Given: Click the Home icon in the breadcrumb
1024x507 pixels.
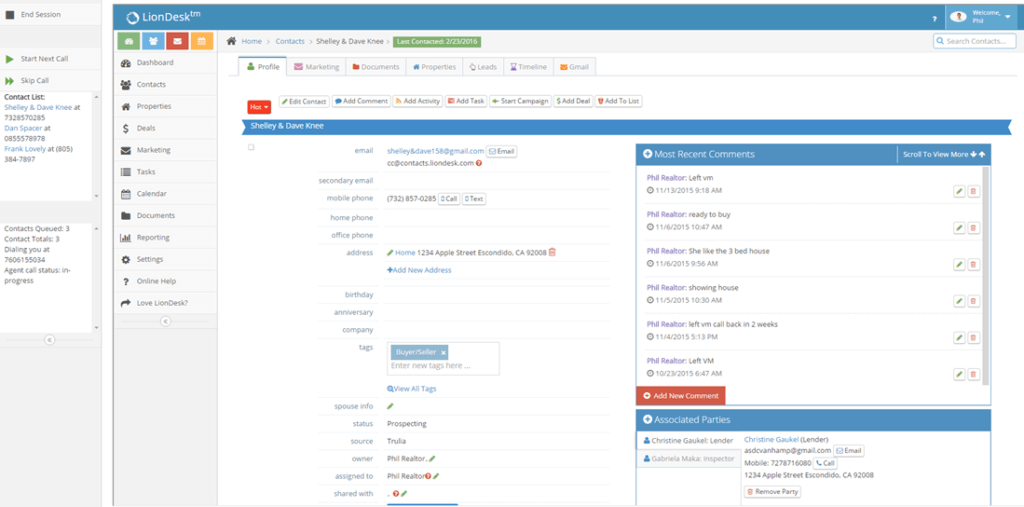Looking at the screenshot, I should coord(231,41).
